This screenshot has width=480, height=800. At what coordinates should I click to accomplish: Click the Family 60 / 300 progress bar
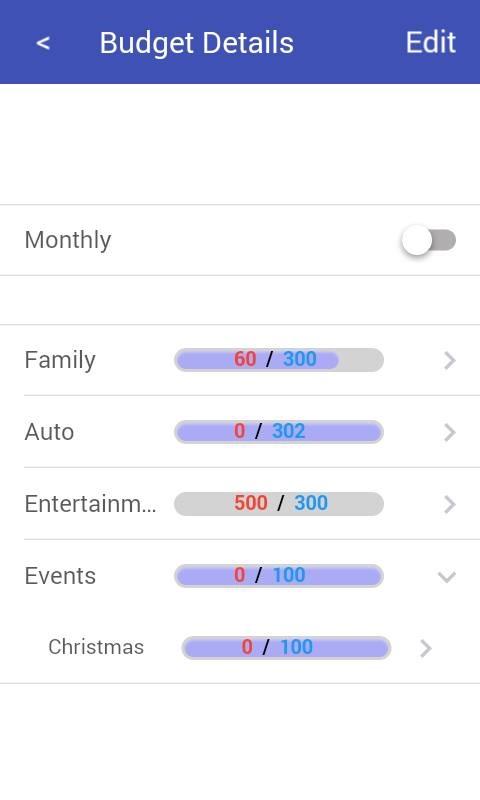click(x=279, y=360)
